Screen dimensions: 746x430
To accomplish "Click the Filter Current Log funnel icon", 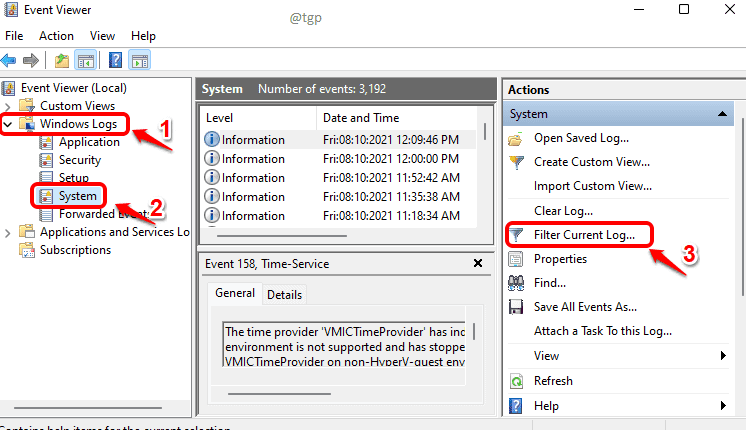I will click(x=516, y=235).
